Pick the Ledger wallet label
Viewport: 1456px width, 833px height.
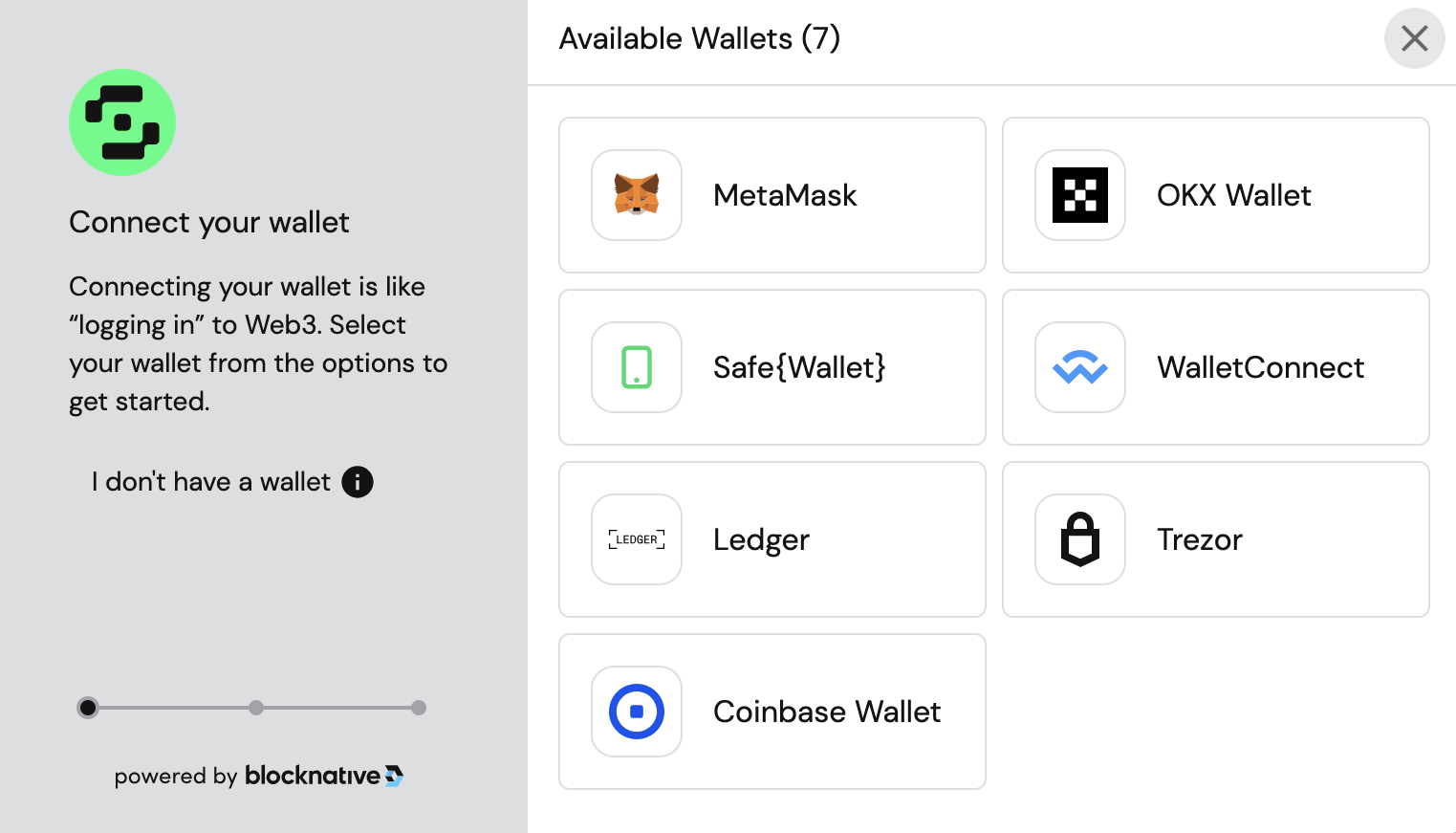tap(761, 539)
